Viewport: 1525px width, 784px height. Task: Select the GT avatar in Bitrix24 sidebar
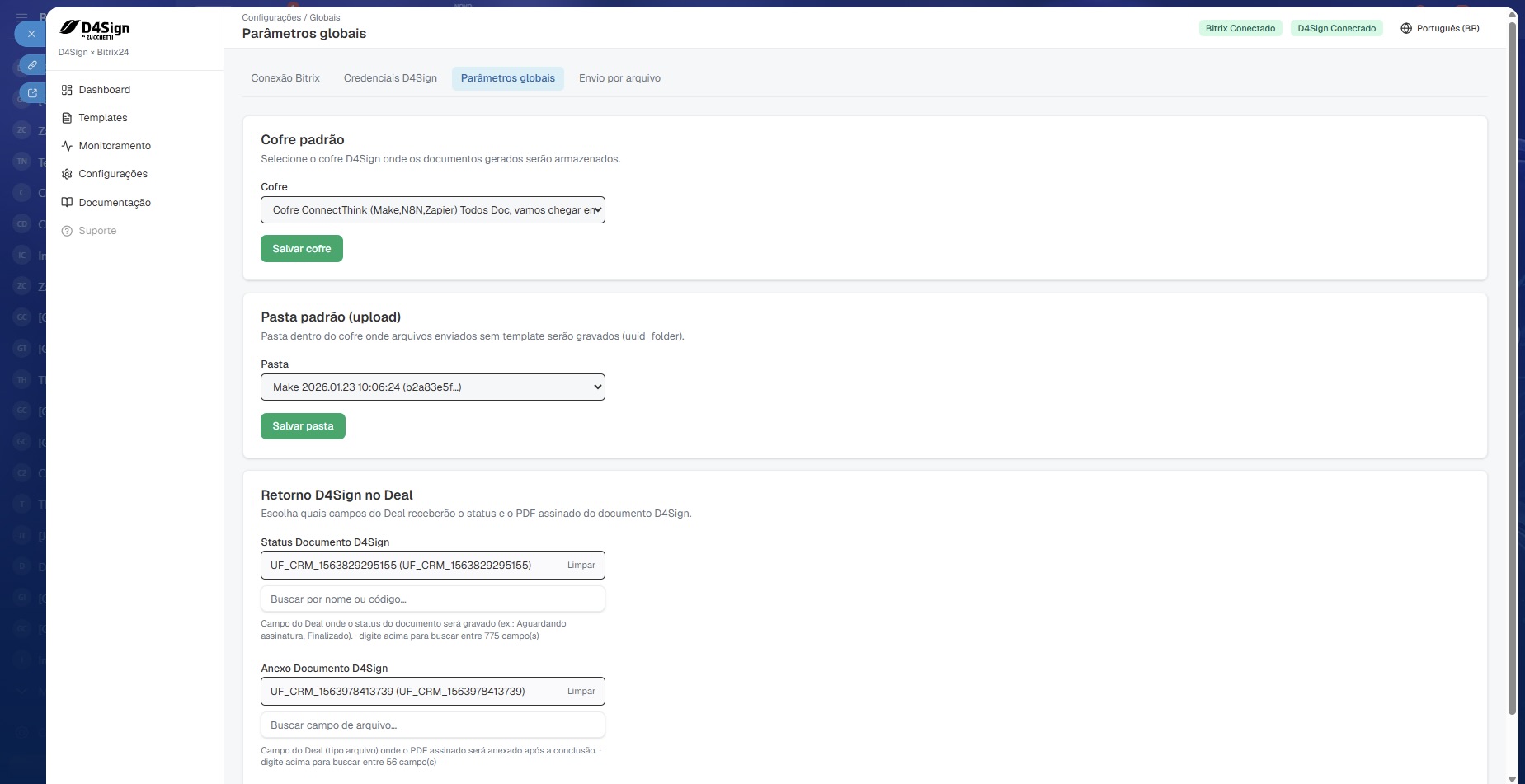point(22,349)
